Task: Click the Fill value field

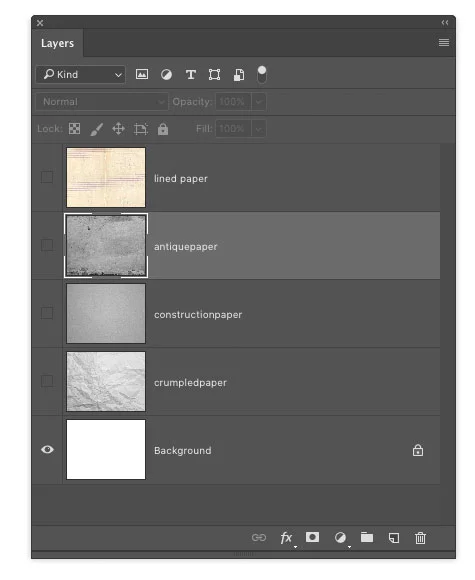Action: pyautogui.click(x=233, y=129)
